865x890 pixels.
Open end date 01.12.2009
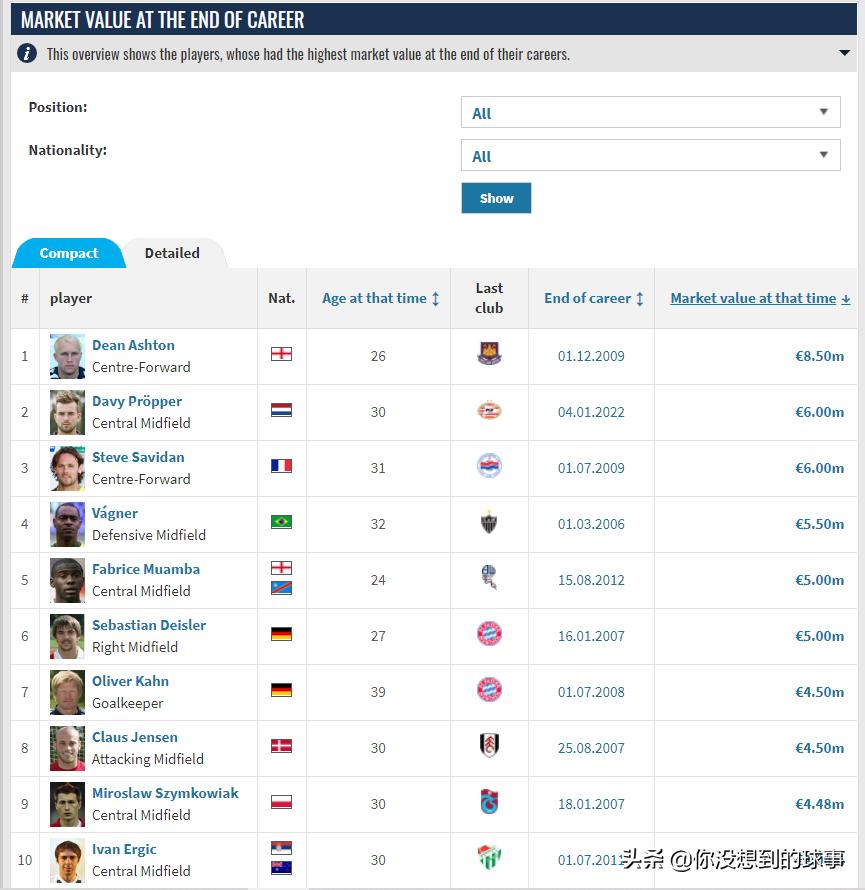coord(591,356)
